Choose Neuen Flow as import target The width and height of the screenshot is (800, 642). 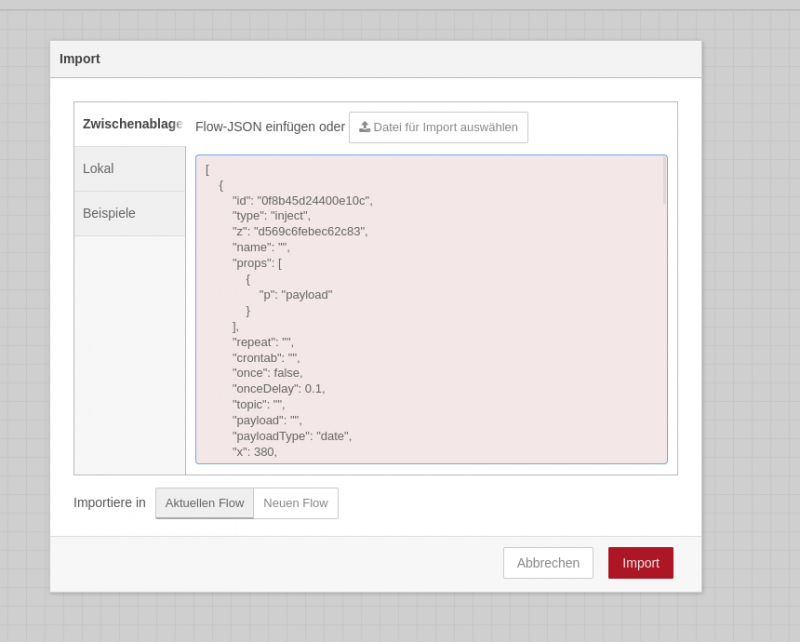pyautogui.click(x=296, y=503)
